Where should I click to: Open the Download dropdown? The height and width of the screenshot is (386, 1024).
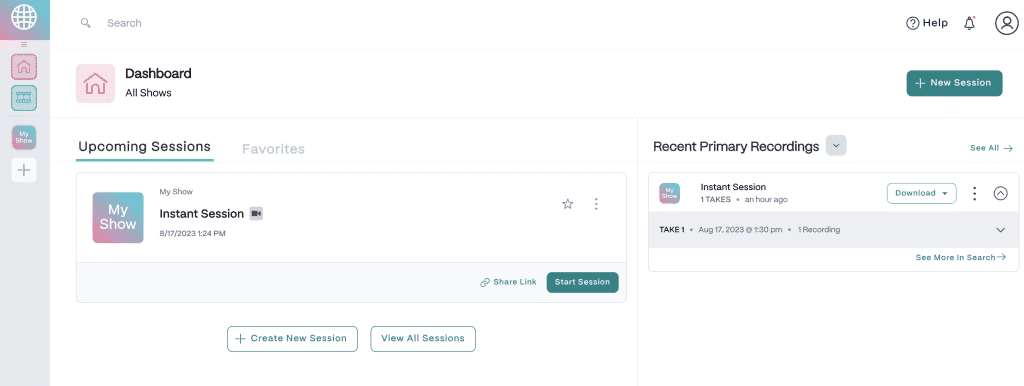tap(921, 193)
